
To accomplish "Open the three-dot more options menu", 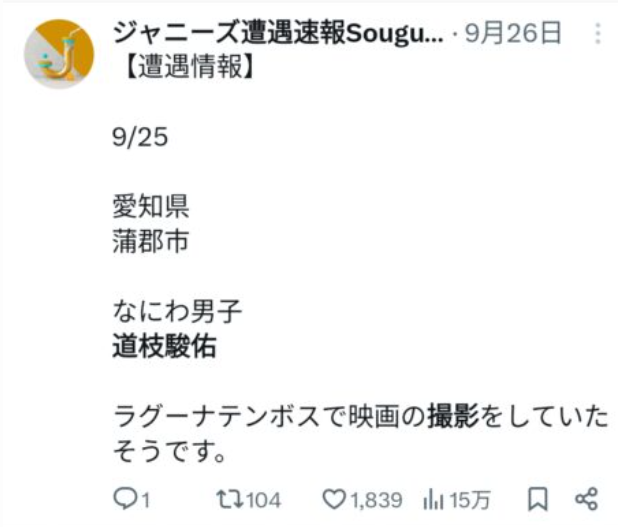I will (x=598, y=33).
